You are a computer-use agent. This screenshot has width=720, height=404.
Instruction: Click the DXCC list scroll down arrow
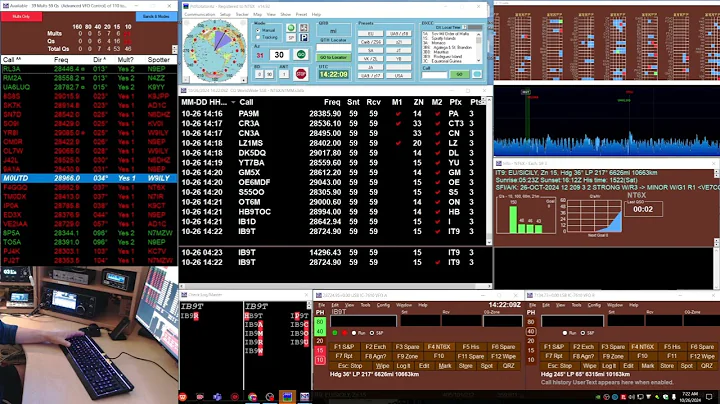[479, 61]
